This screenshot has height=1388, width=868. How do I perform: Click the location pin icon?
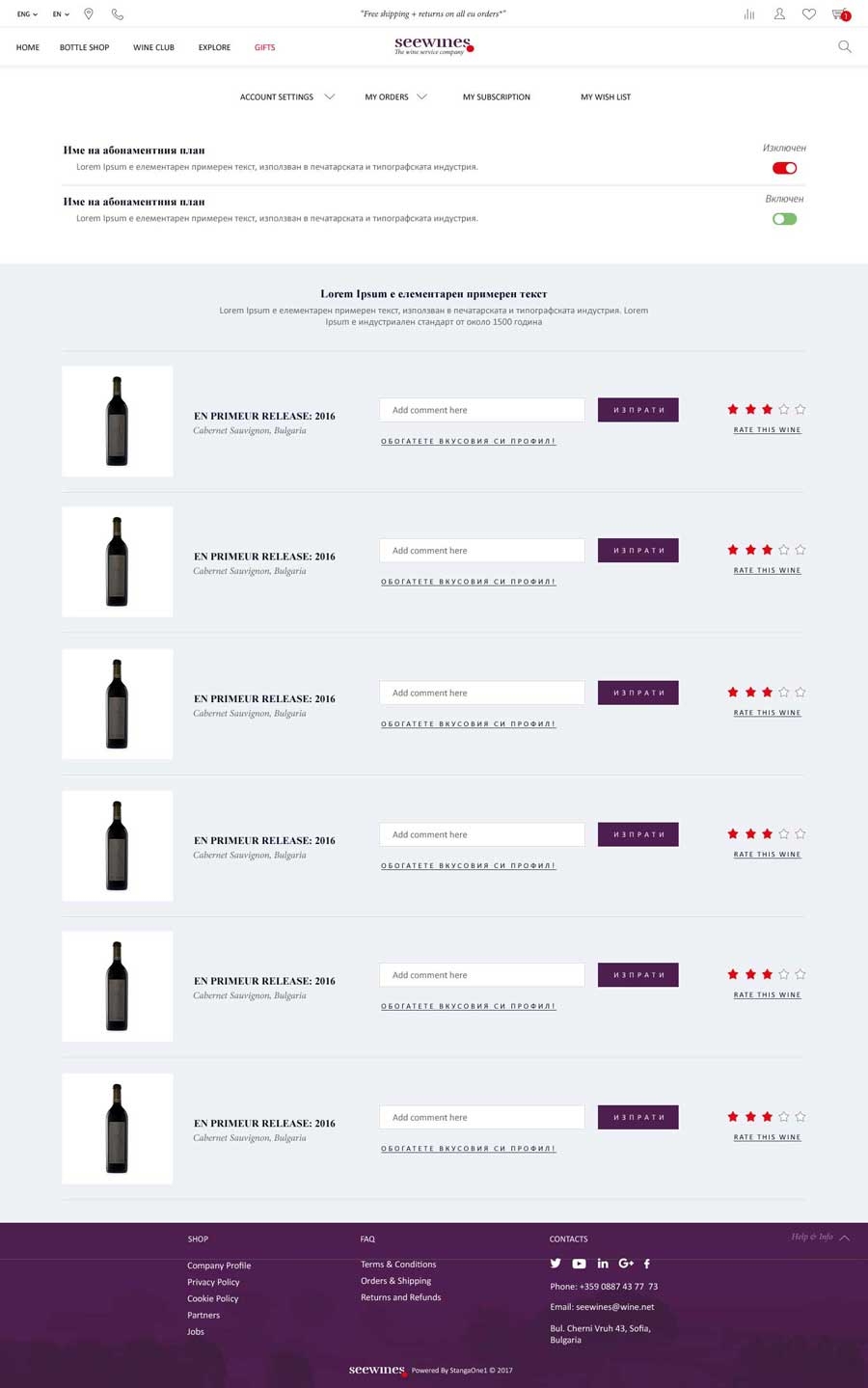[x=89, y=14]
